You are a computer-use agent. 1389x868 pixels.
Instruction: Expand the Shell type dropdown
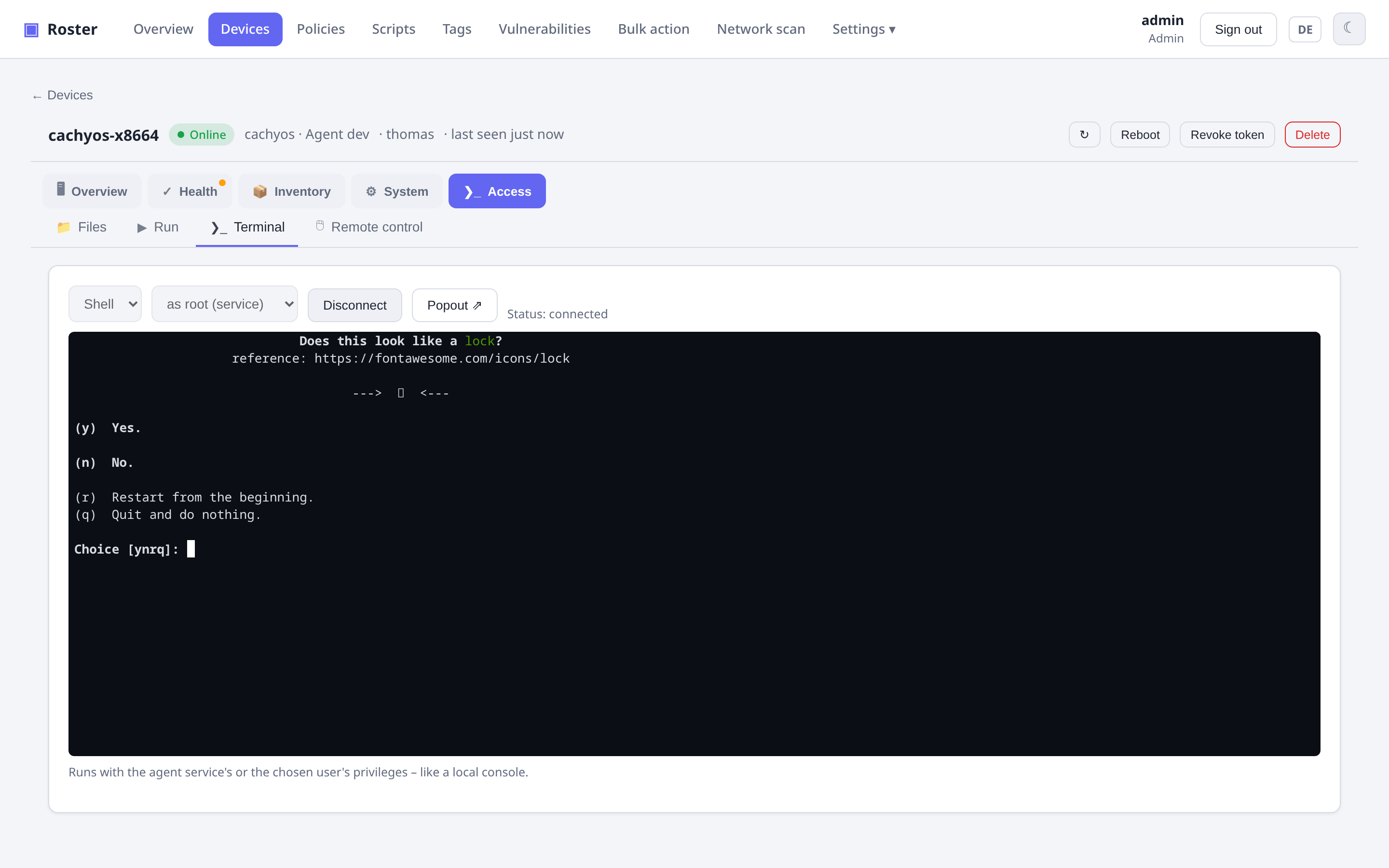click(x=105, y=304)
